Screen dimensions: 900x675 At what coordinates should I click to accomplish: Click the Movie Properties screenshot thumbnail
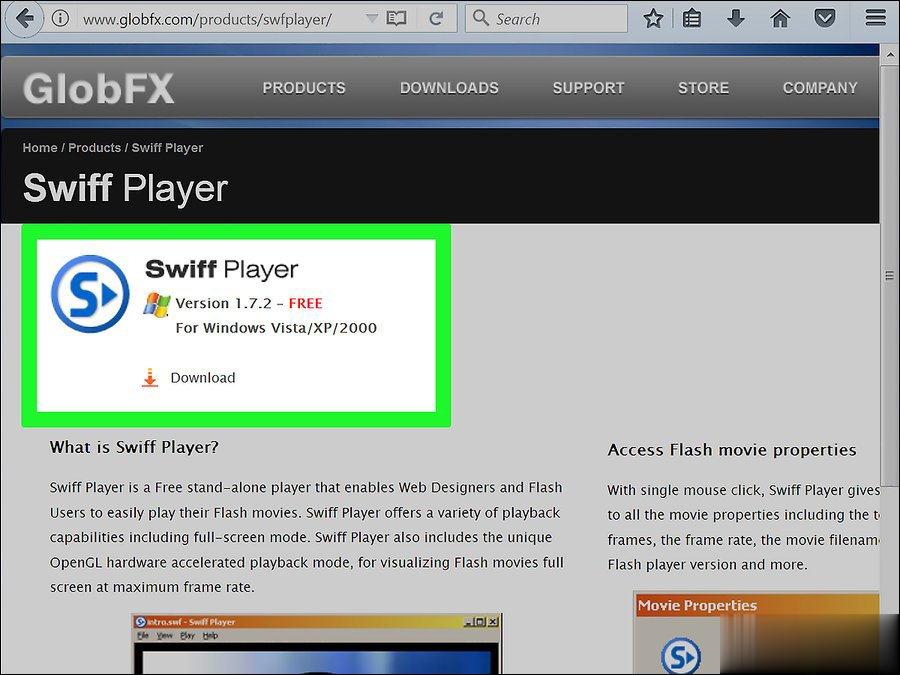(x=757, y=633)
